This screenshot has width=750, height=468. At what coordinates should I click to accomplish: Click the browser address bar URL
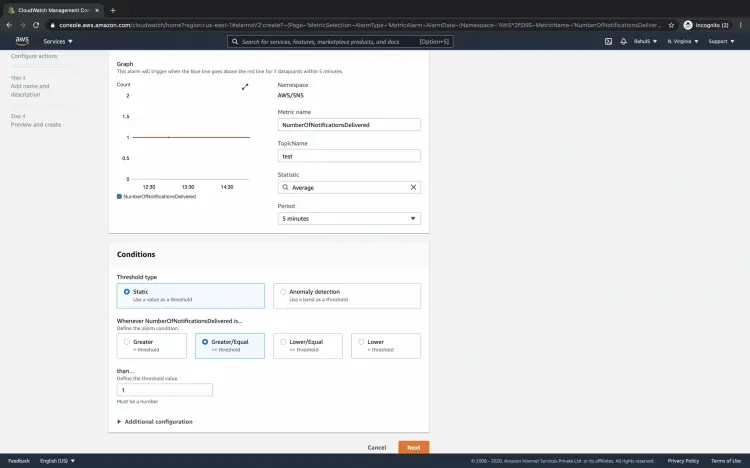tap(359, 25)
